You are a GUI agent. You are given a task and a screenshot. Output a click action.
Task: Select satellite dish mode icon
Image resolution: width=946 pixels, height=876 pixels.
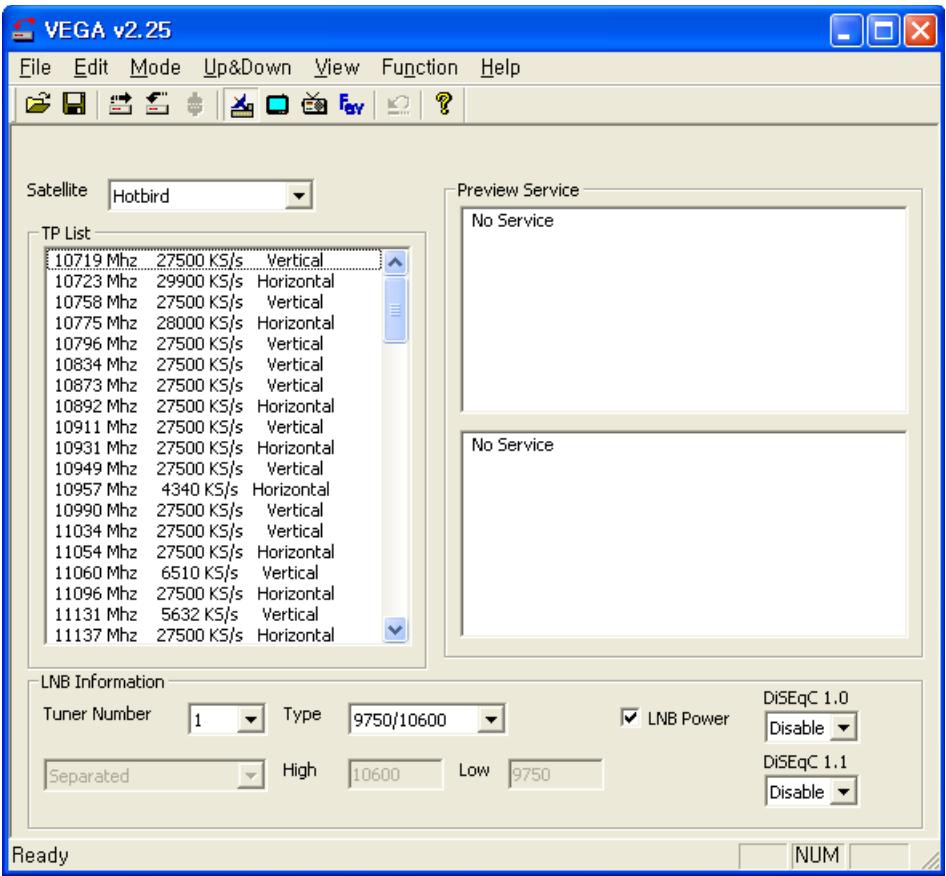point(241,104)
